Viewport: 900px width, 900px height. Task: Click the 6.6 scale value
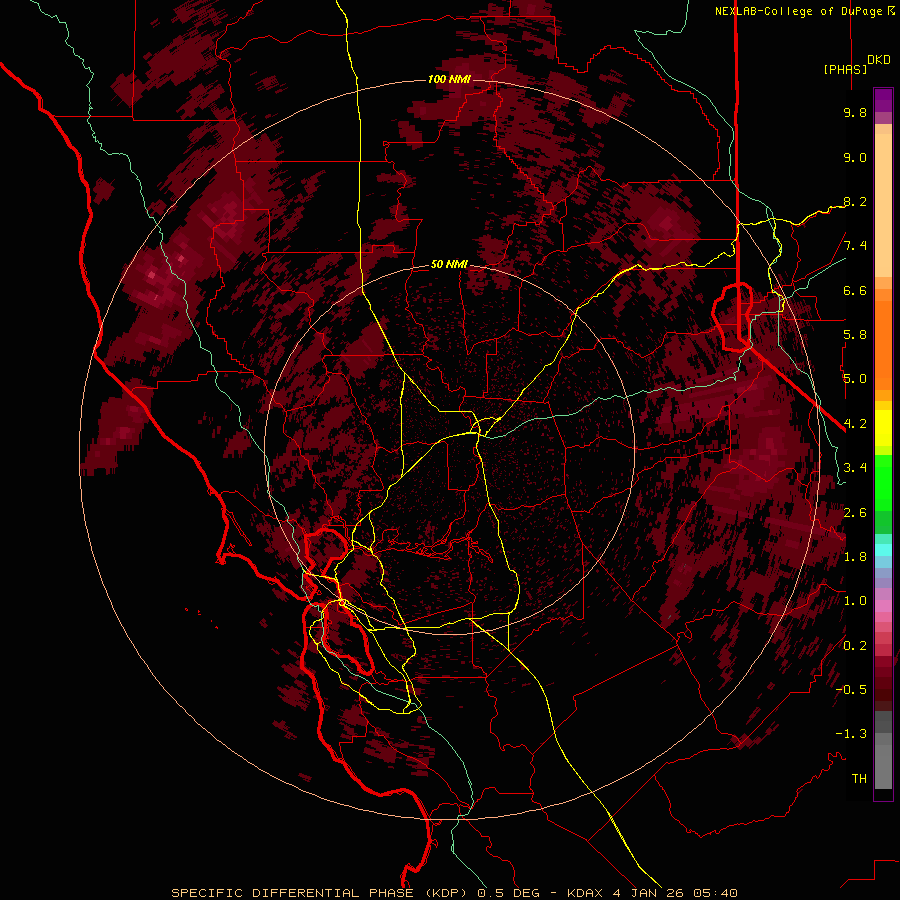[x=855, y=290]
